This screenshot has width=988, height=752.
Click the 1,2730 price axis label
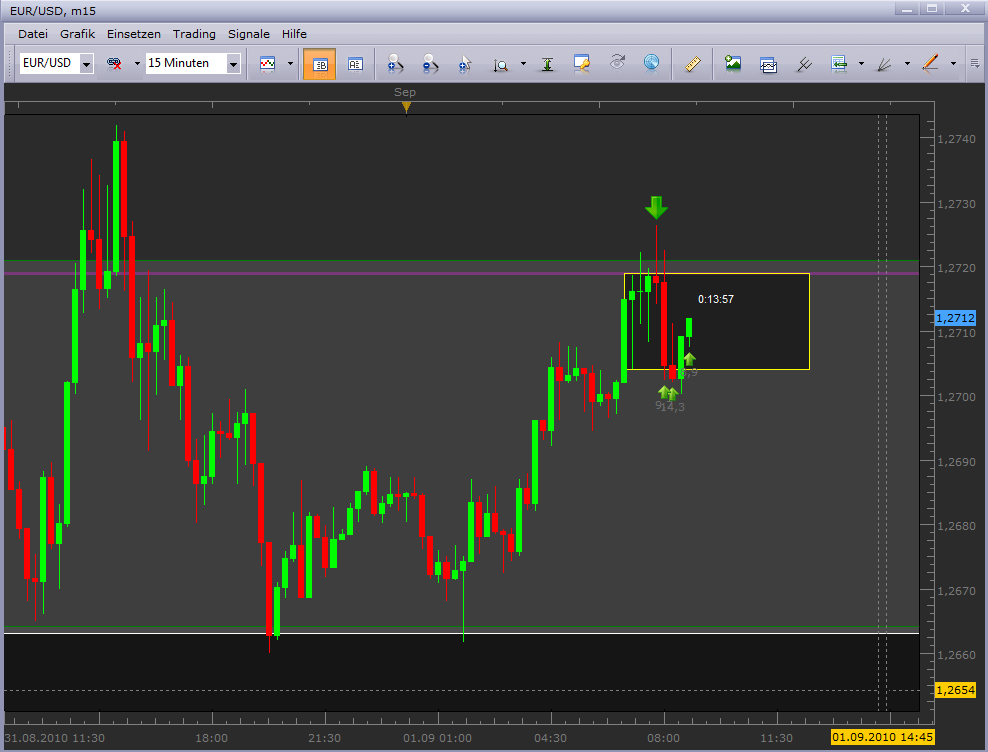956,204
